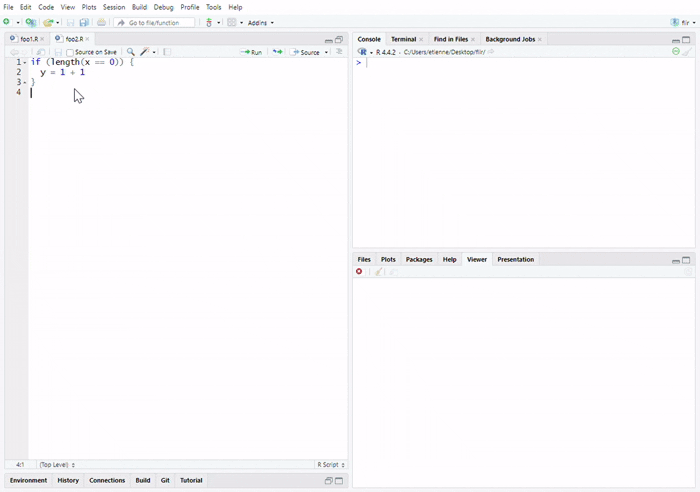Click the Source button
Screen dimensions: 700x492
pyautogui.click(x=305, y=52)
